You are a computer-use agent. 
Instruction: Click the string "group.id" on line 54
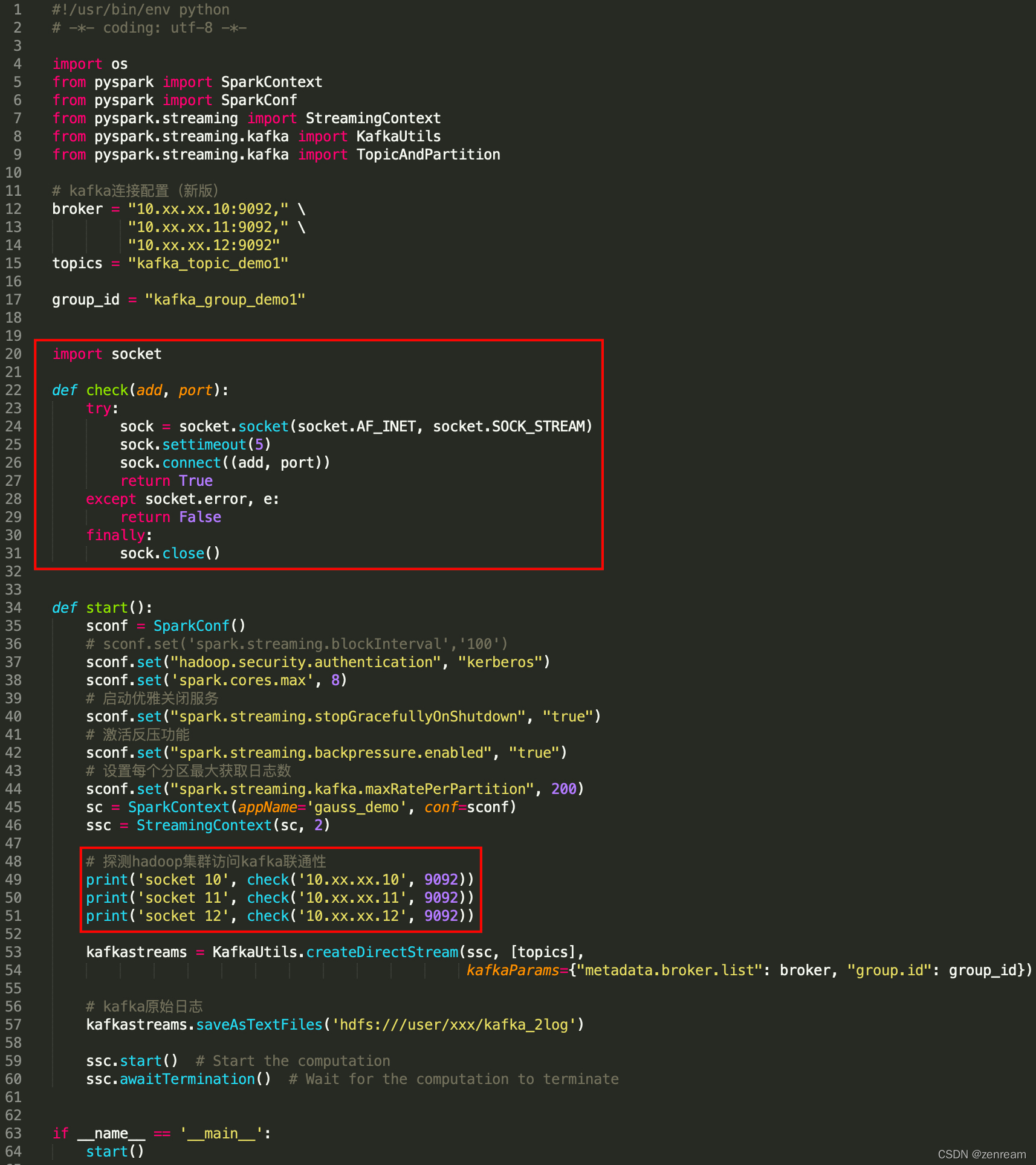tap(889, 970)
